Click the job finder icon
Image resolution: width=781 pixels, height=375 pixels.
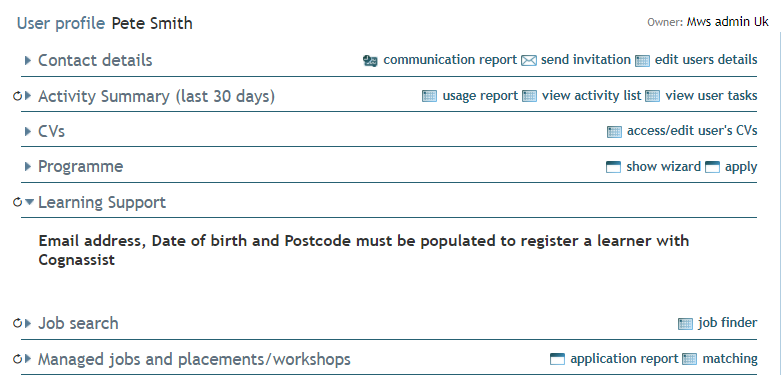(x=685, y=324)
